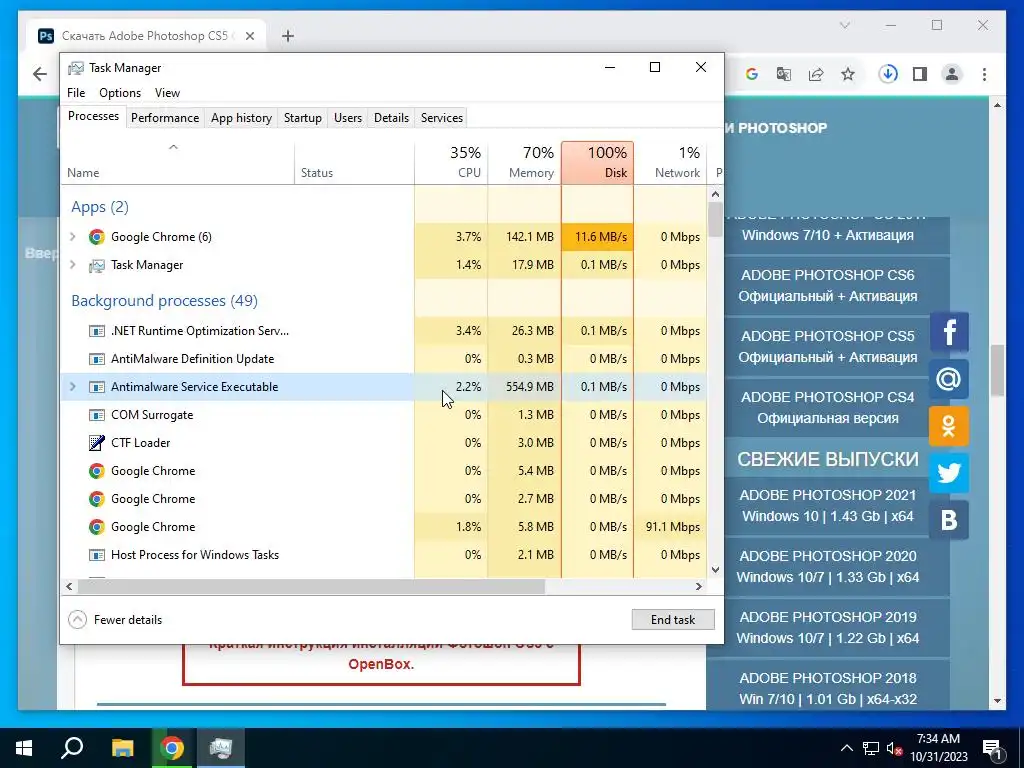Image resolution: width=1024 pixels, height=768 pixels.
Task: Click Task Manager horizontal scrollbar right arrow
Action: (699, 586)
